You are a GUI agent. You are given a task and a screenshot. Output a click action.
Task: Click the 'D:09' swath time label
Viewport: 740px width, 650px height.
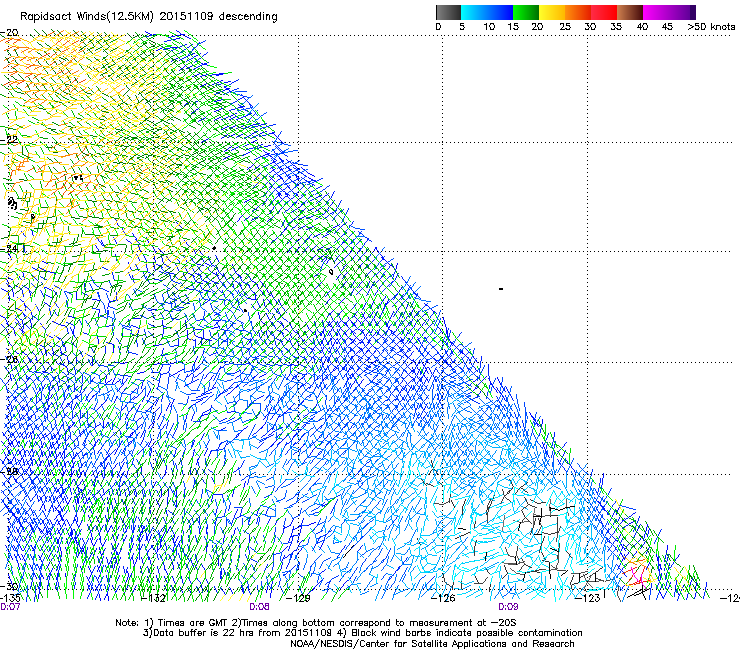coord(508,607)
